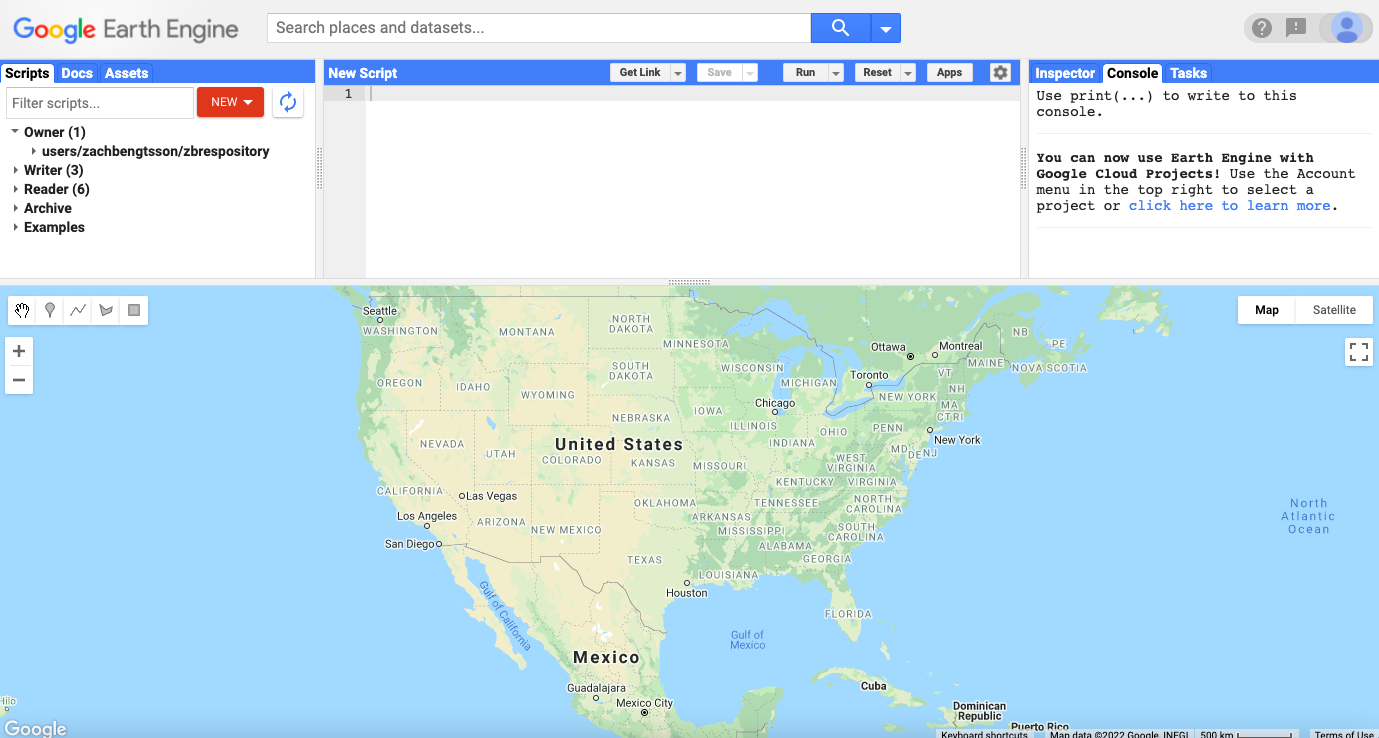Expand users/zachbengtsson/zbrespository repository

(x=34, y=151)
